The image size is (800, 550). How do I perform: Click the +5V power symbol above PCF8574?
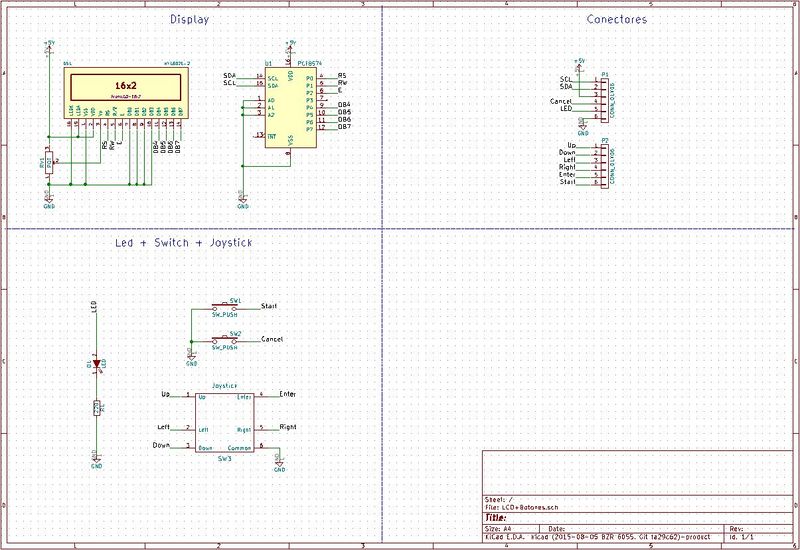point(290,47)
